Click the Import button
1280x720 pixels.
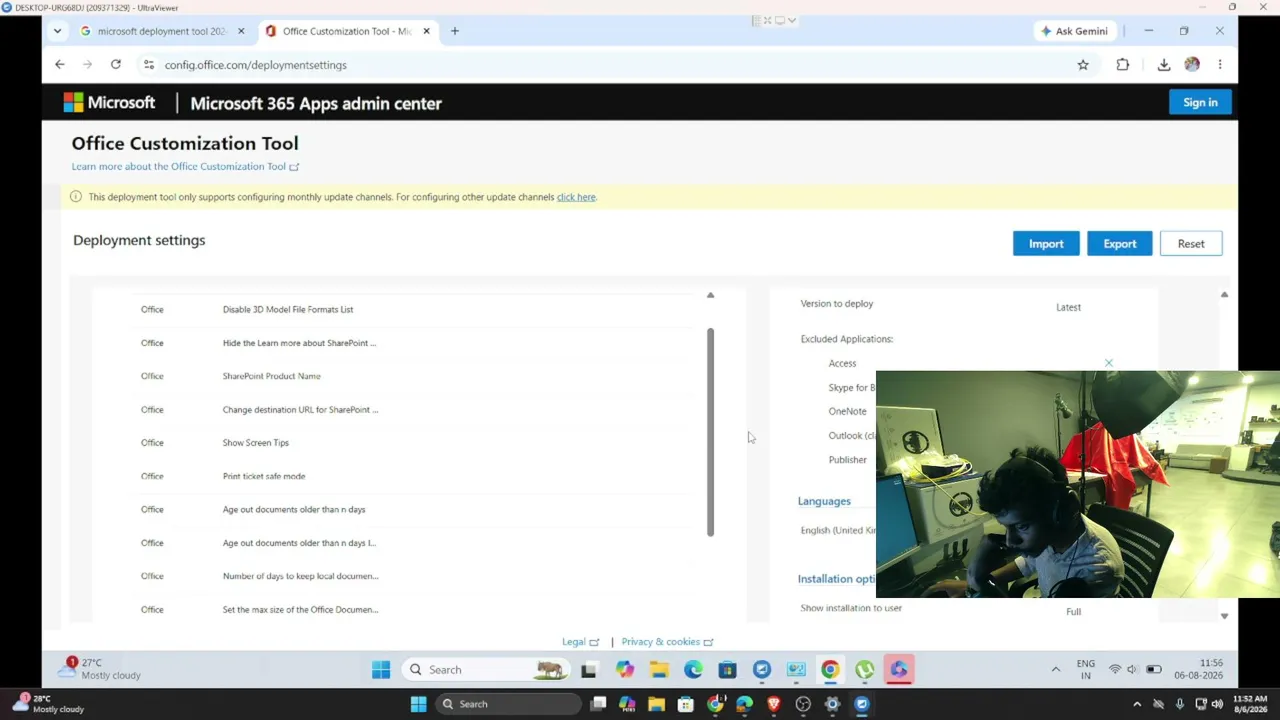coord(1046,244)
